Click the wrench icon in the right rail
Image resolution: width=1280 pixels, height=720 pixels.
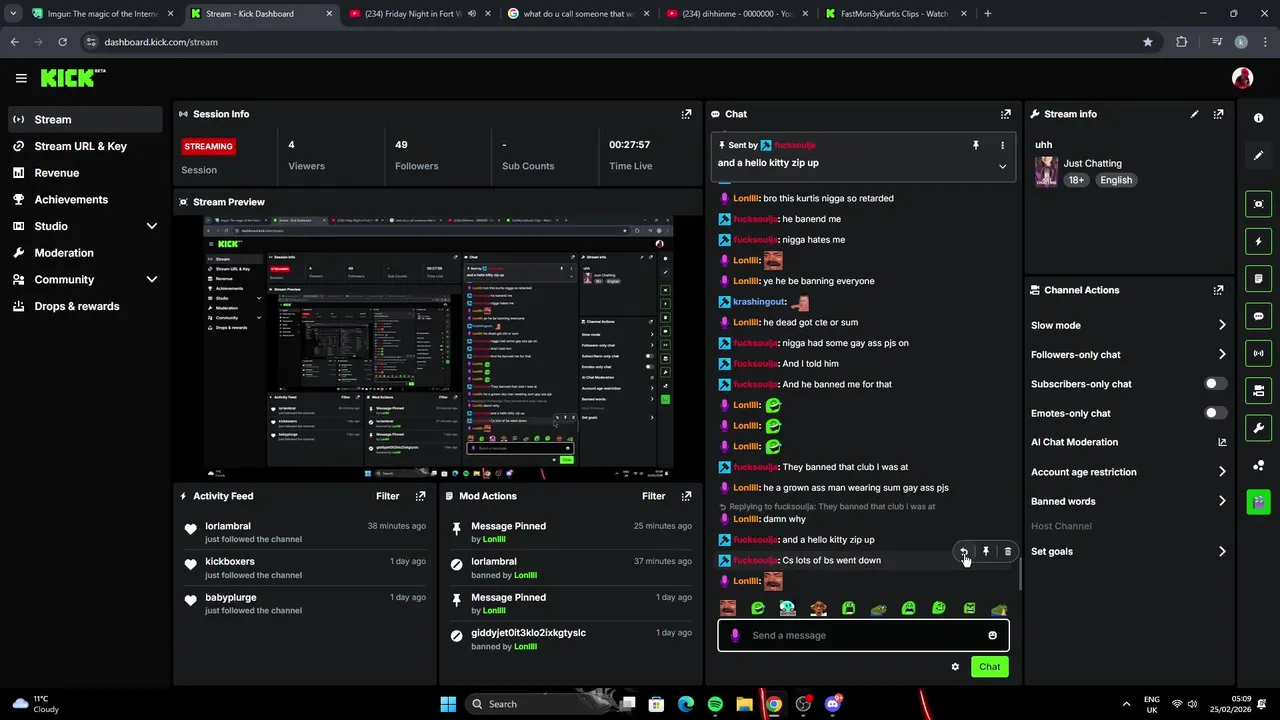(x=1258, y=428)
